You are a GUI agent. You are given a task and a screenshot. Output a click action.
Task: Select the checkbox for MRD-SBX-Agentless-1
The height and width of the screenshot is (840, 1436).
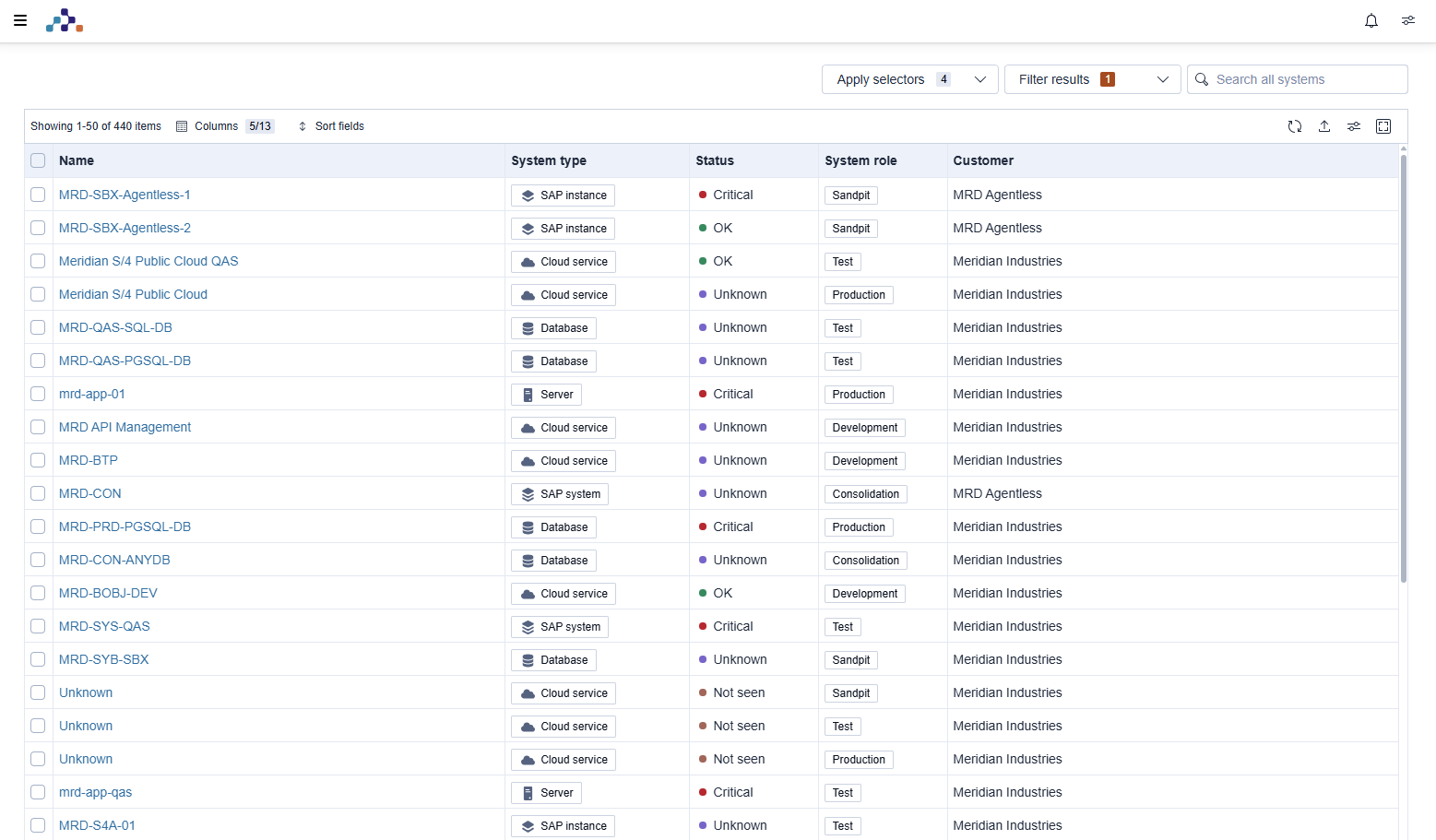(x=38, y=195)
